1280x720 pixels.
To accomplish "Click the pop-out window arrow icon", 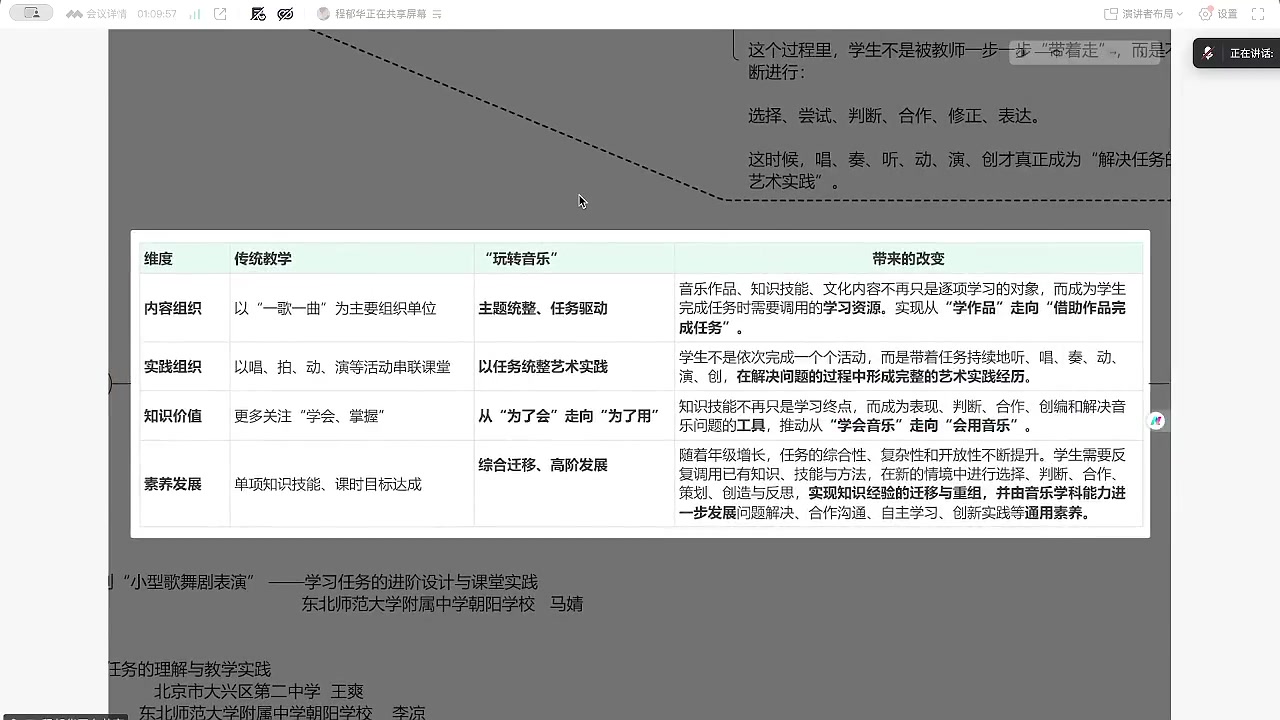I will tap(220, 14).
